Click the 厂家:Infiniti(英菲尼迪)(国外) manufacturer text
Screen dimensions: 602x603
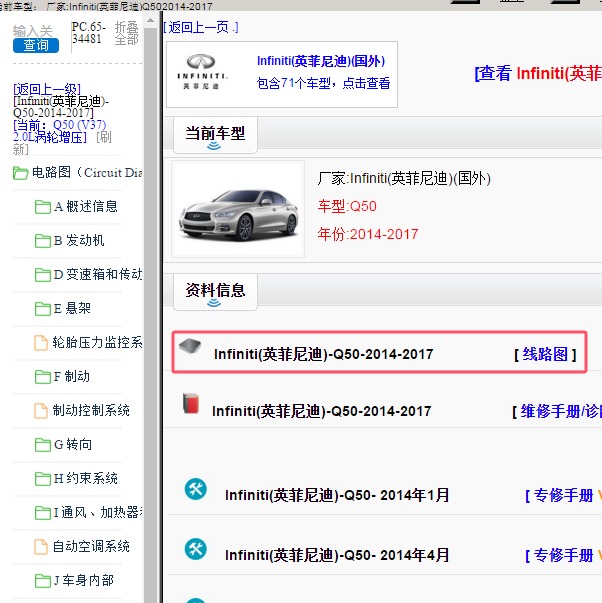(404, 178)
